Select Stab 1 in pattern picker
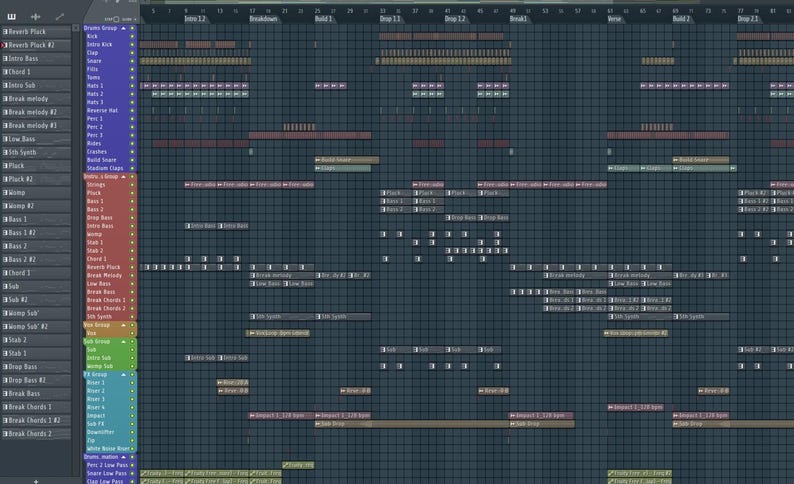This screenshot has height=484, width=794. click(x=35, y=353)
